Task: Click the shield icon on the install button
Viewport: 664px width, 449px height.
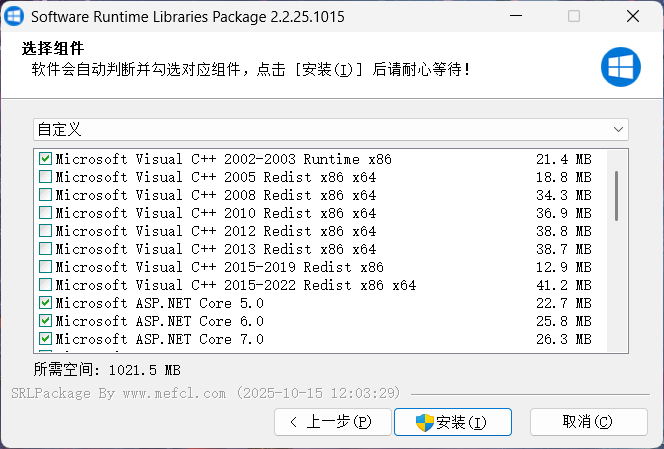Action: coord(425,422)
